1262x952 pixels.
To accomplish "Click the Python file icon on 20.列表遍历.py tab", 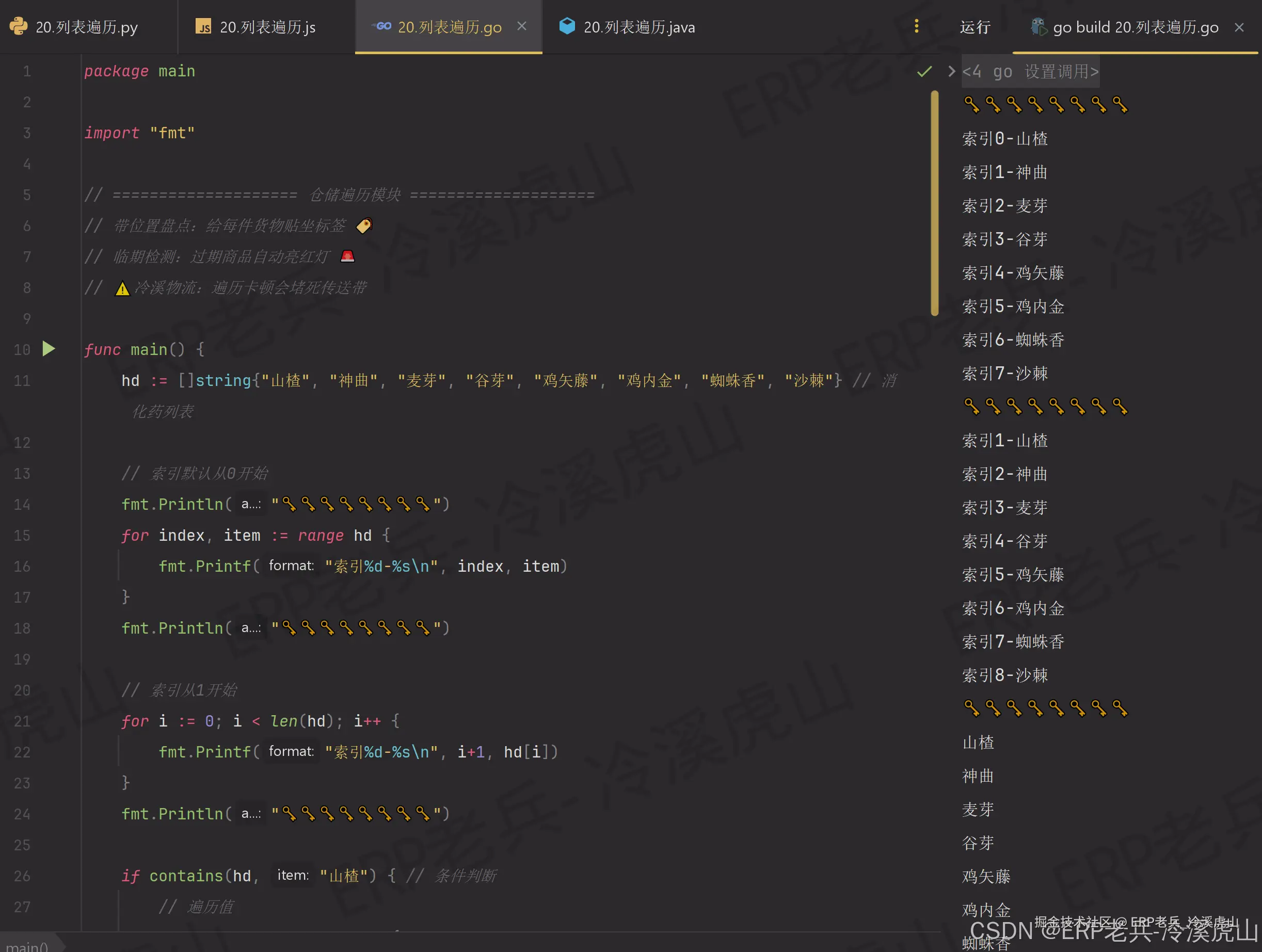I will pos(18,27).
